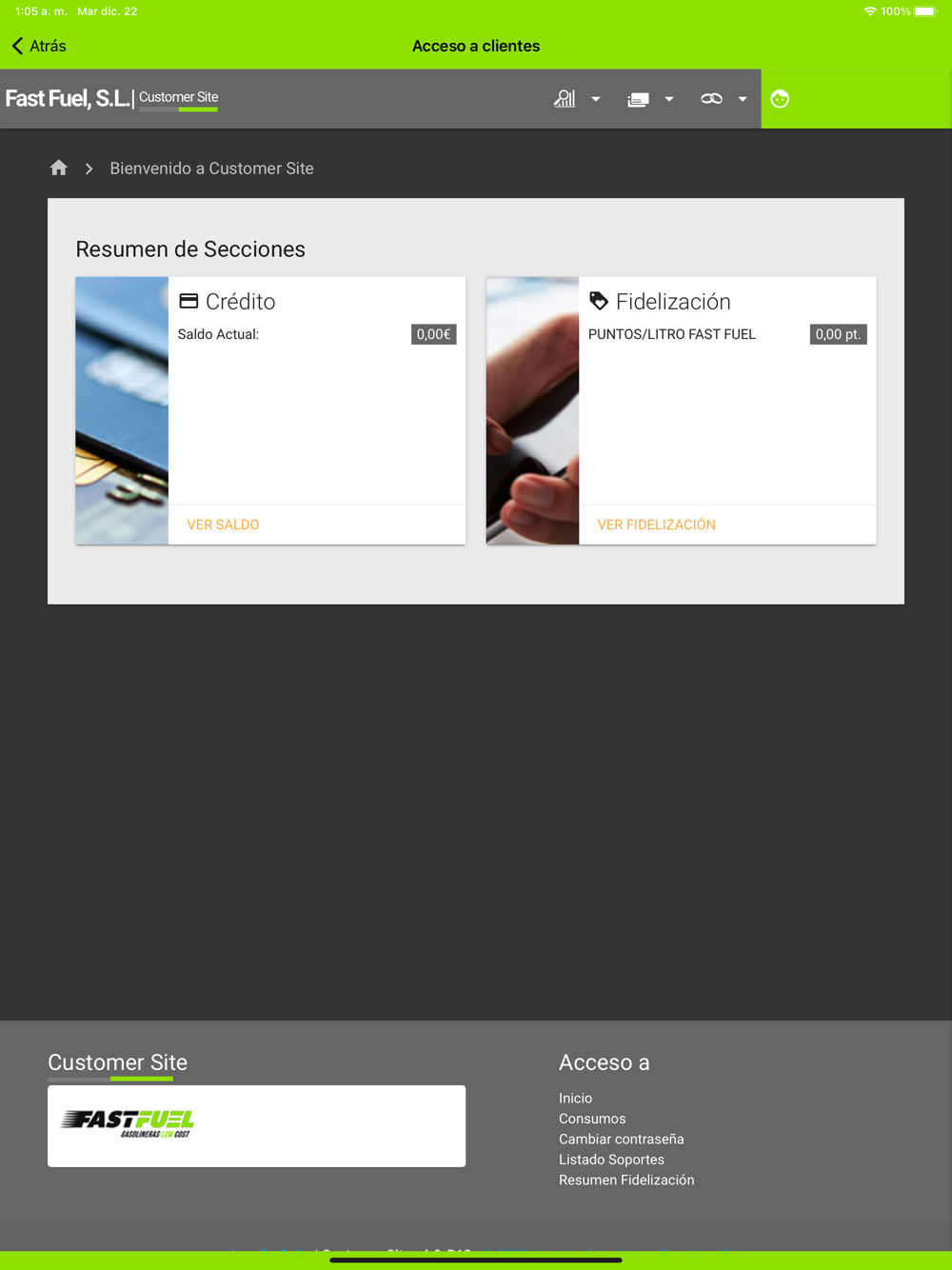Open Consumos in footer menu
The width and height of the screenshot is (952, 1270).
point(592,1119)
